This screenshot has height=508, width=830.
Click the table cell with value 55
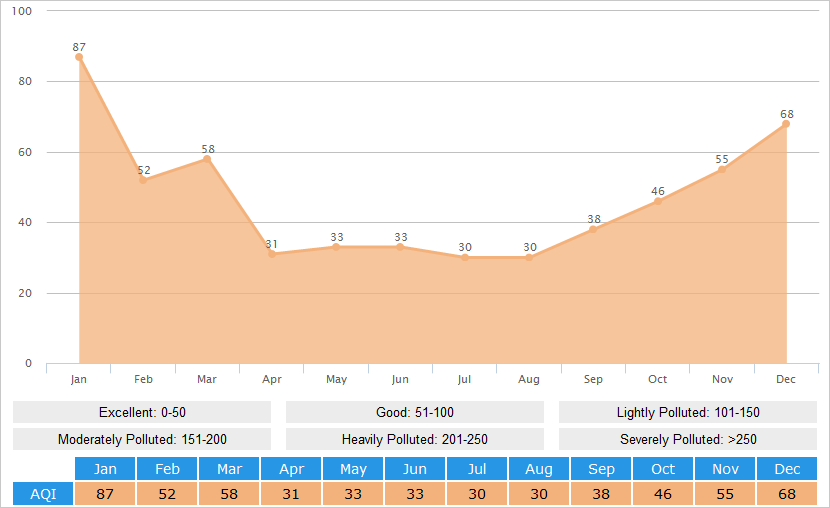(x=725, y=494)
